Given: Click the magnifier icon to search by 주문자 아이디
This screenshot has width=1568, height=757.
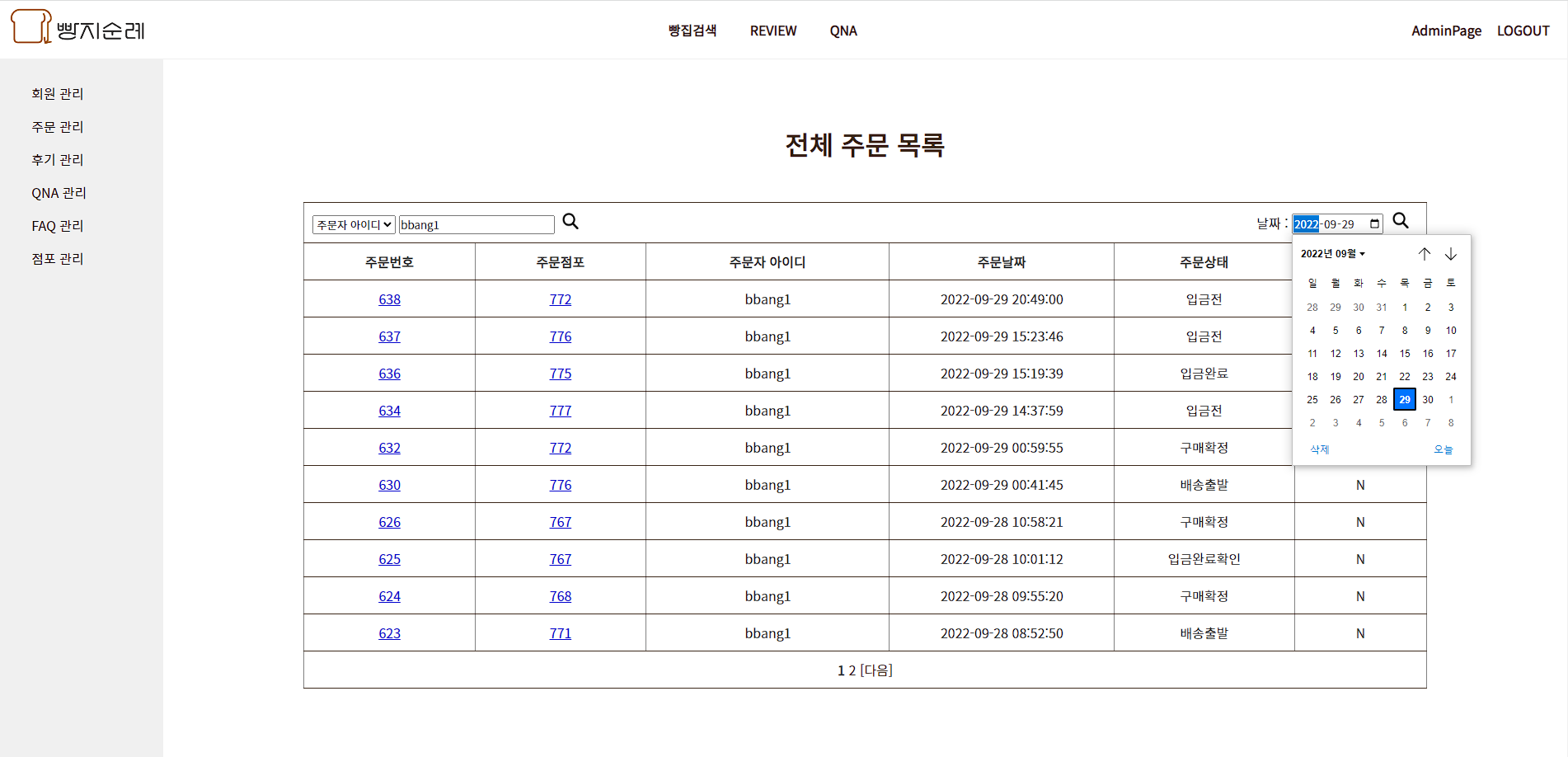Looking at the screenshot, I should [570, 221].
